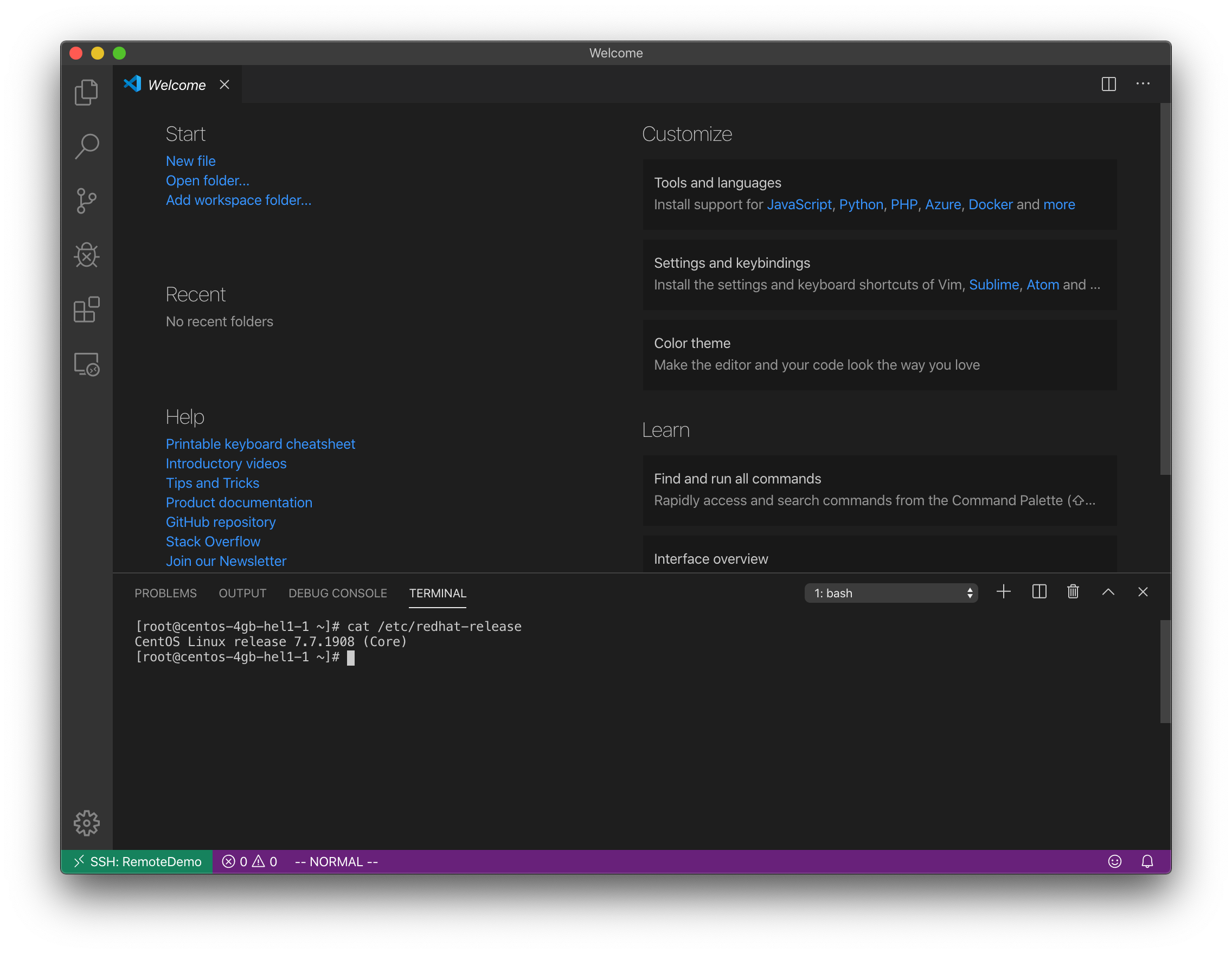Open the Extensions view icon
The height and width of the screenshot is (954, 1232).
[x=86, y=310]
